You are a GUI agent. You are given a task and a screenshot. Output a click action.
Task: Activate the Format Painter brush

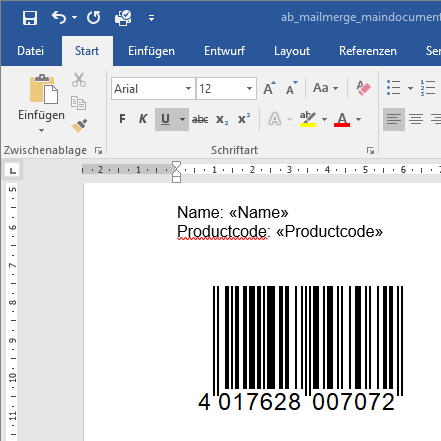pos(79,125)
